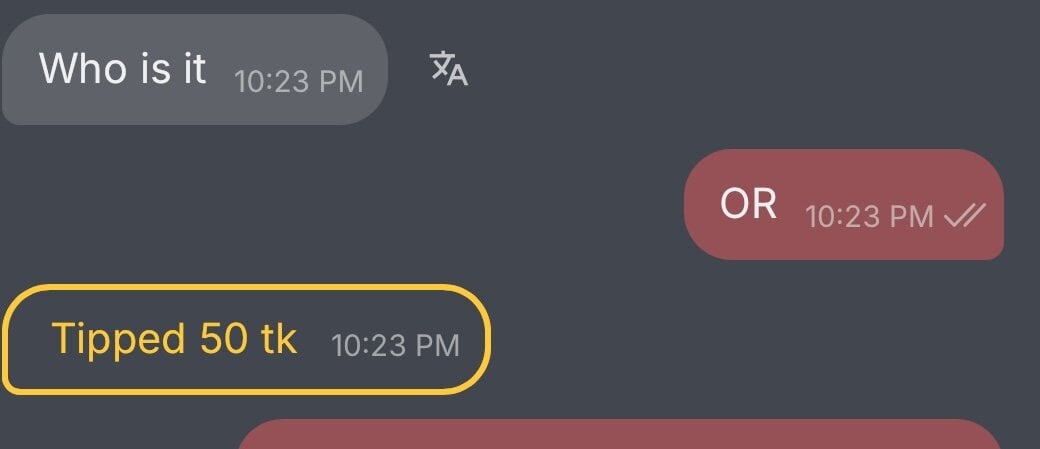Image resolution: width=1040 pixels, height=449 pixels.
Task: Tap the left padding of the "OR" bubble
Action: tap(702, 204)
